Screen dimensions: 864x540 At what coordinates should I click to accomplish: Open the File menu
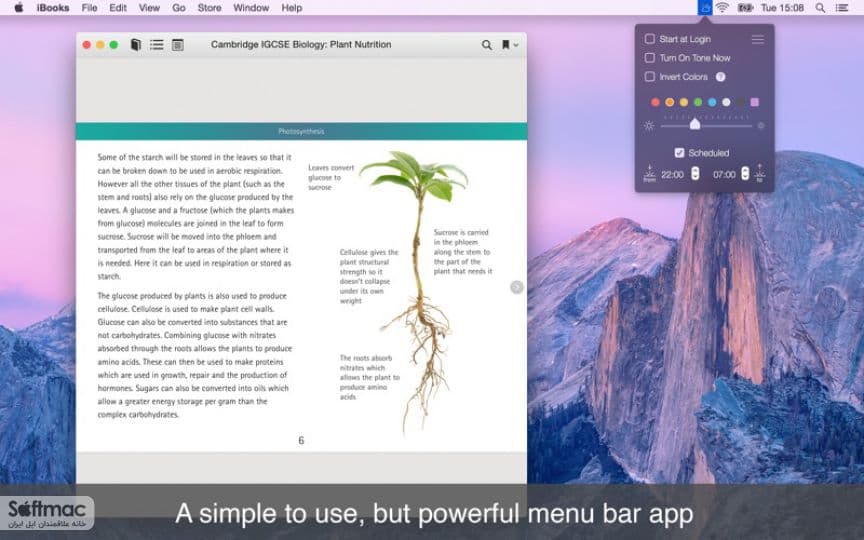click(89, 8)
